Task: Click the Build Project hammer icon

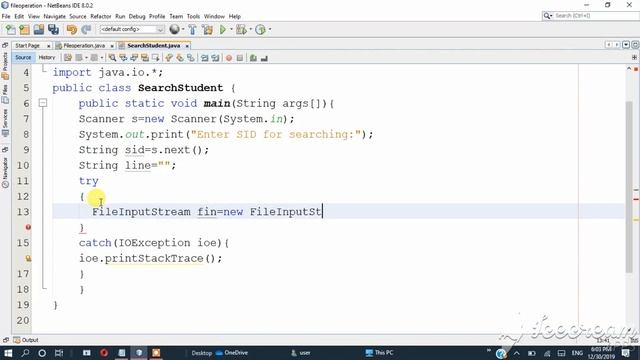Action: pyautogui.click(x=193, y=29)
